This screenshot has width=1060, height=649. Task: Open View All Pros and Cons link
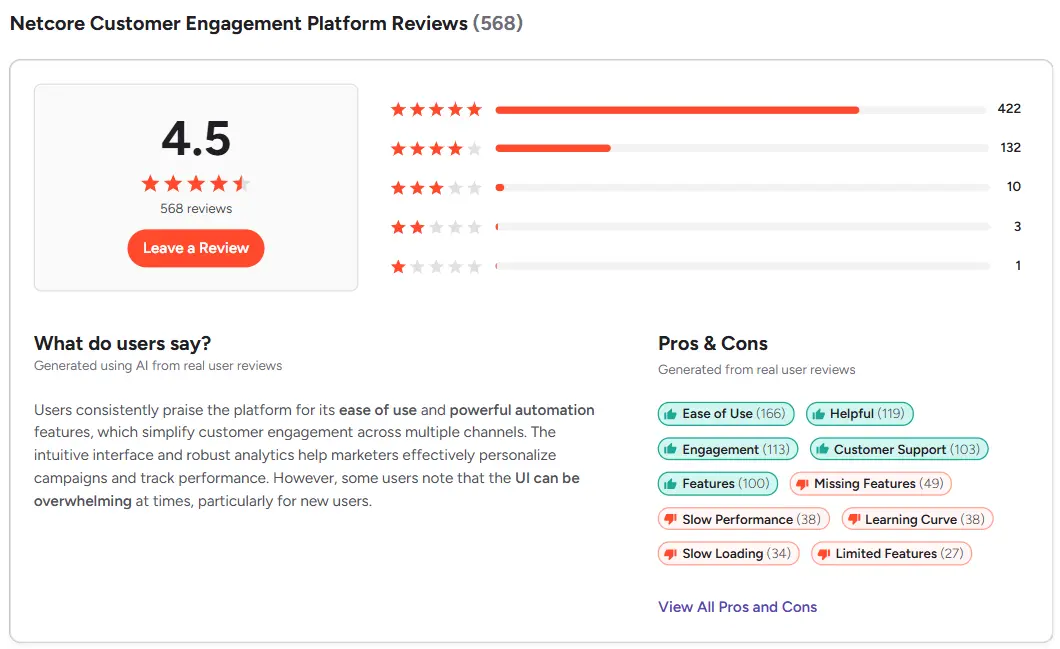pyautogui.click(x=738, y=607)
